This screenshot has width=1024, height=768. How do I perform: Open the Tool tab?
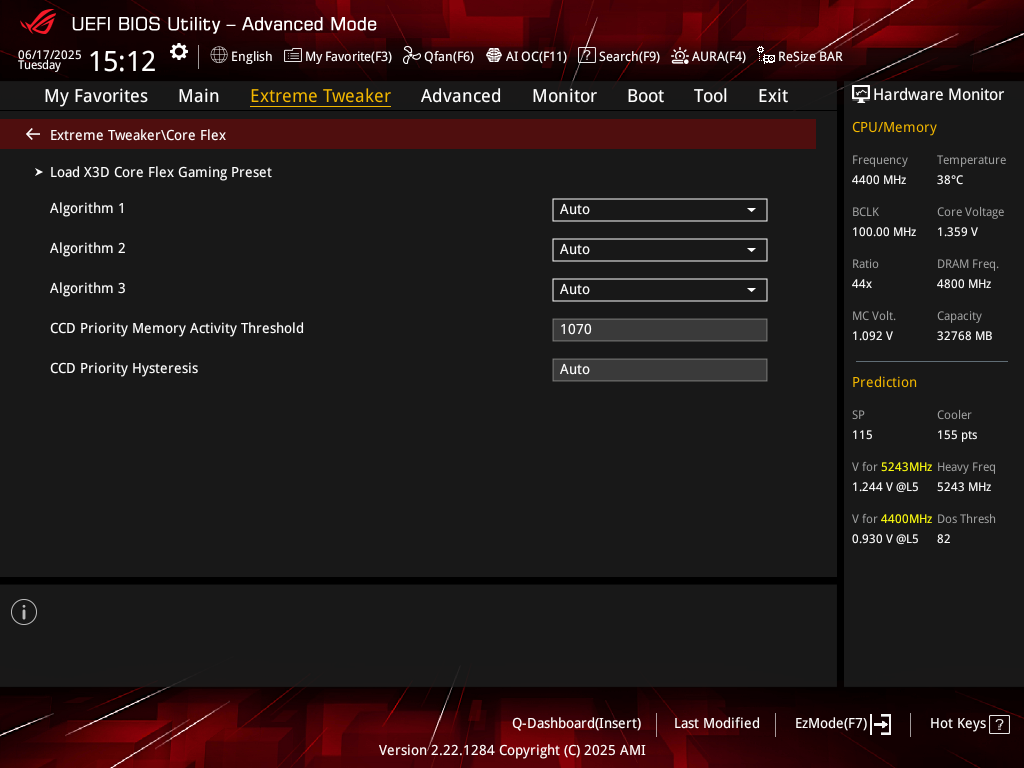(x=711, y=96)
